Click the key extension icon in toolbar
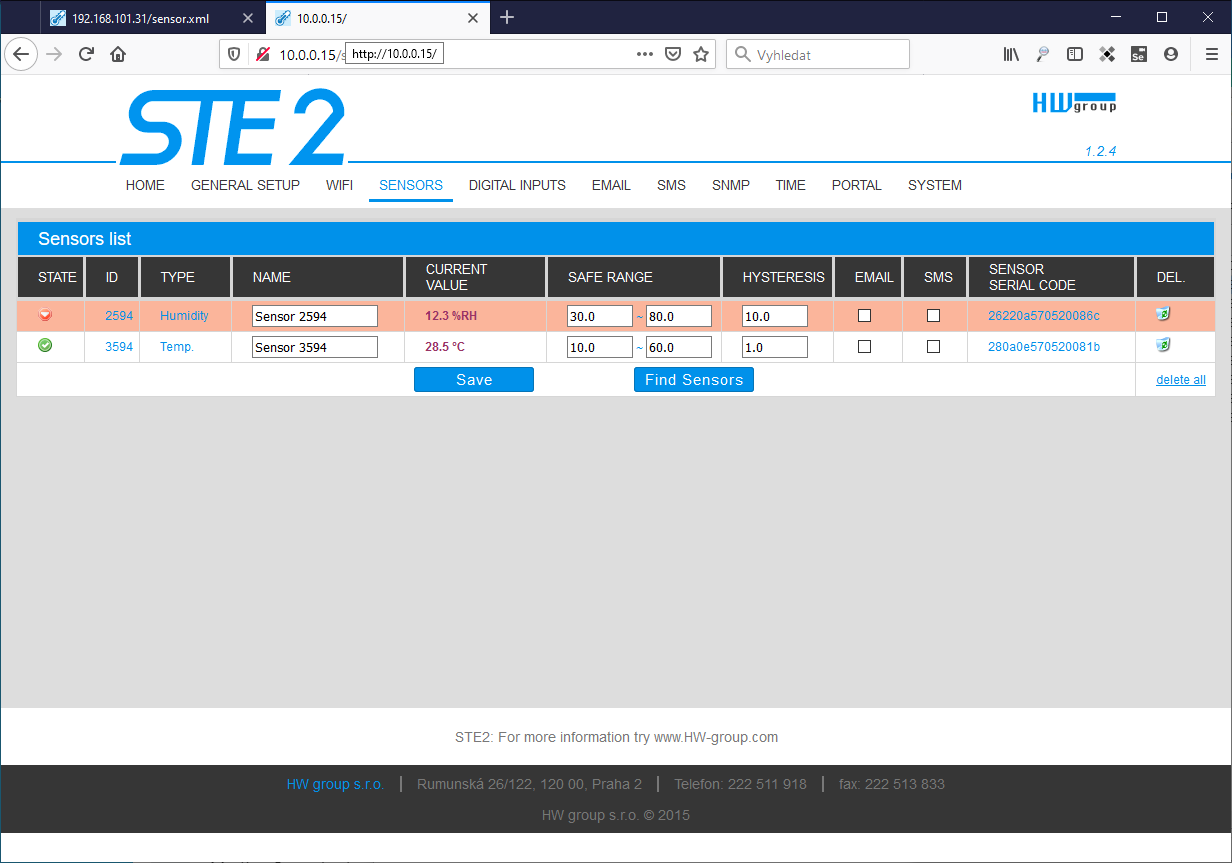Viewport: 1232px width, 863px height. click(1043, 55)
